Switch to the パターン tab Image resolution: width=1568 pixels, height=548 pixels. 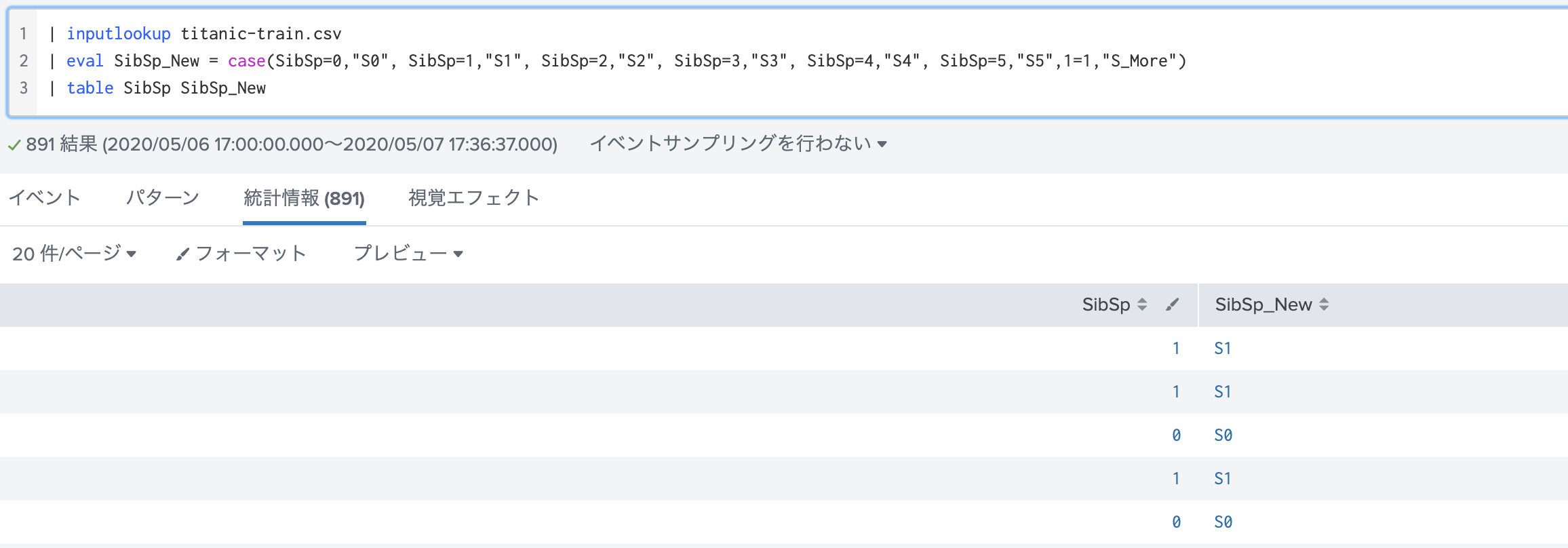[x=163, y=197]
